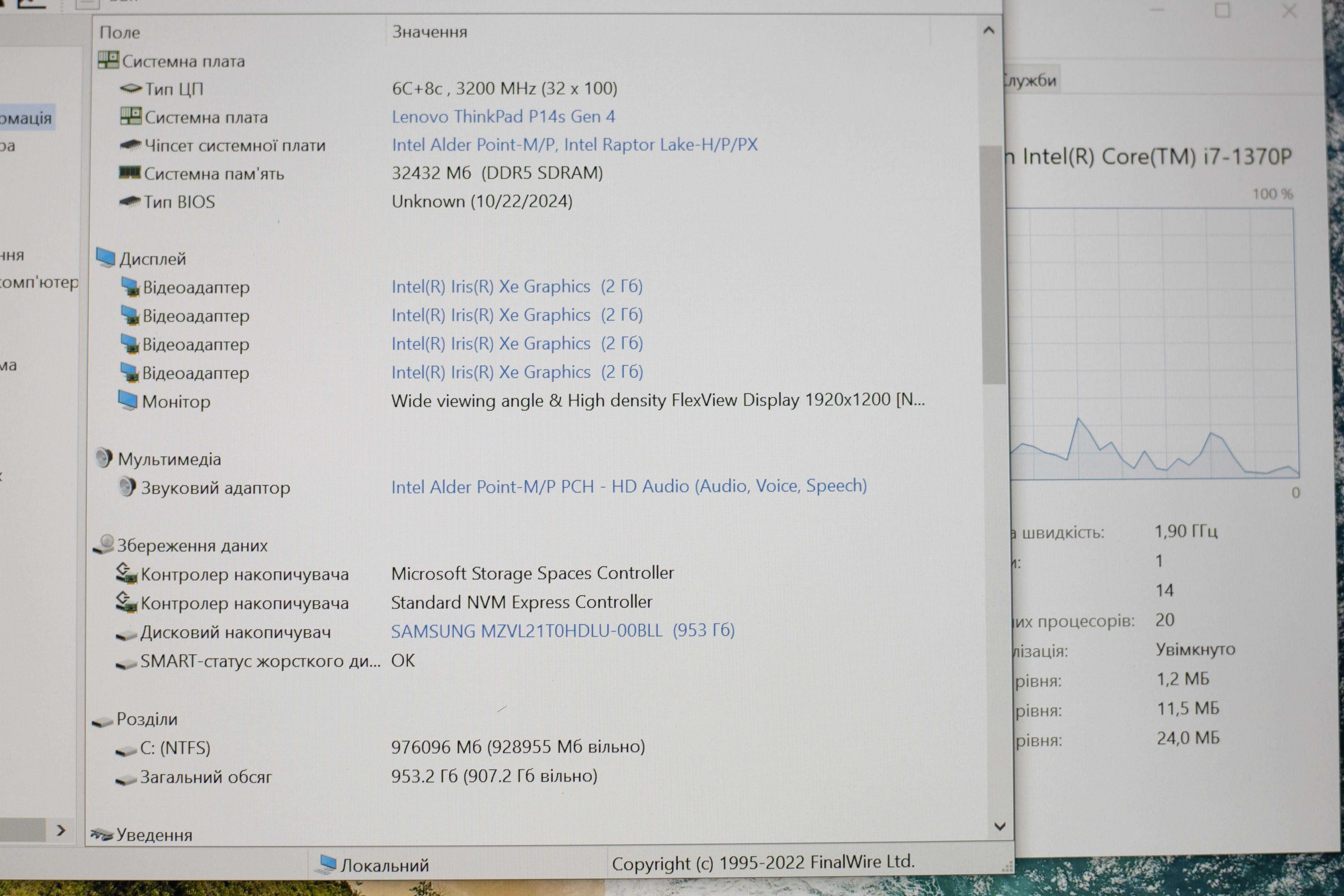
Task: Click the Системна плата section header icon
Action: pyautogui.click(x=109, y=60)
